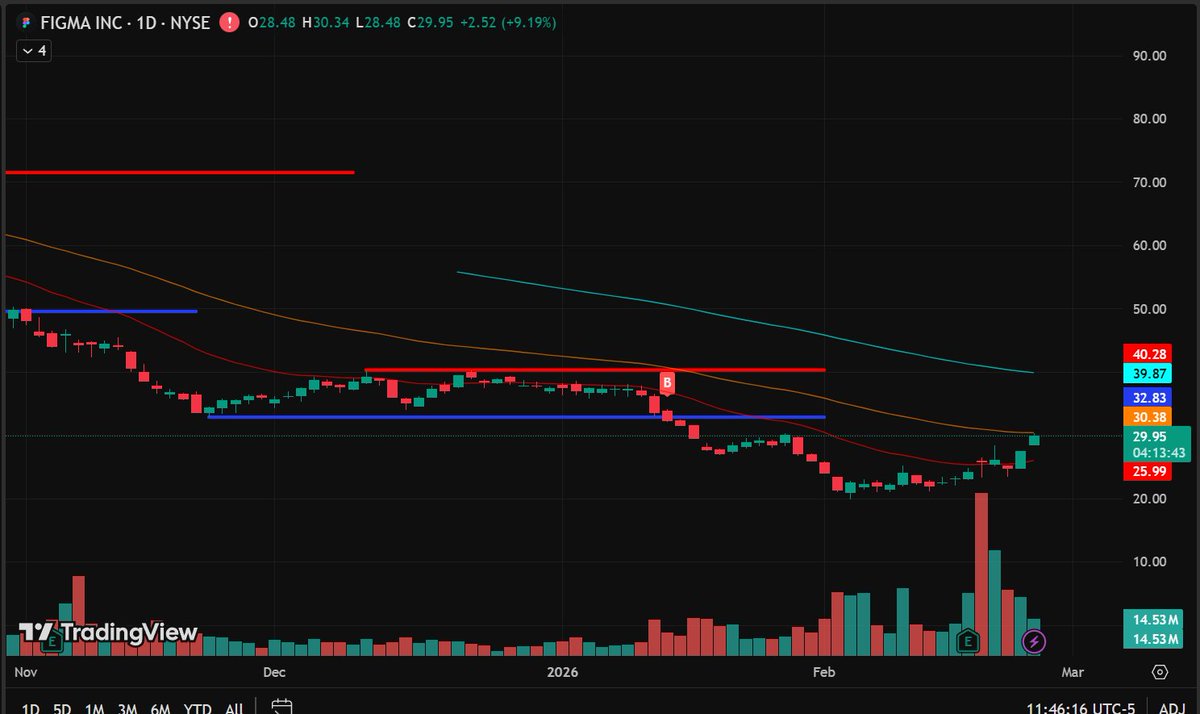Click the Mar label on time axis
The height and width of the screenshot is (714, 1200).
1072,672
